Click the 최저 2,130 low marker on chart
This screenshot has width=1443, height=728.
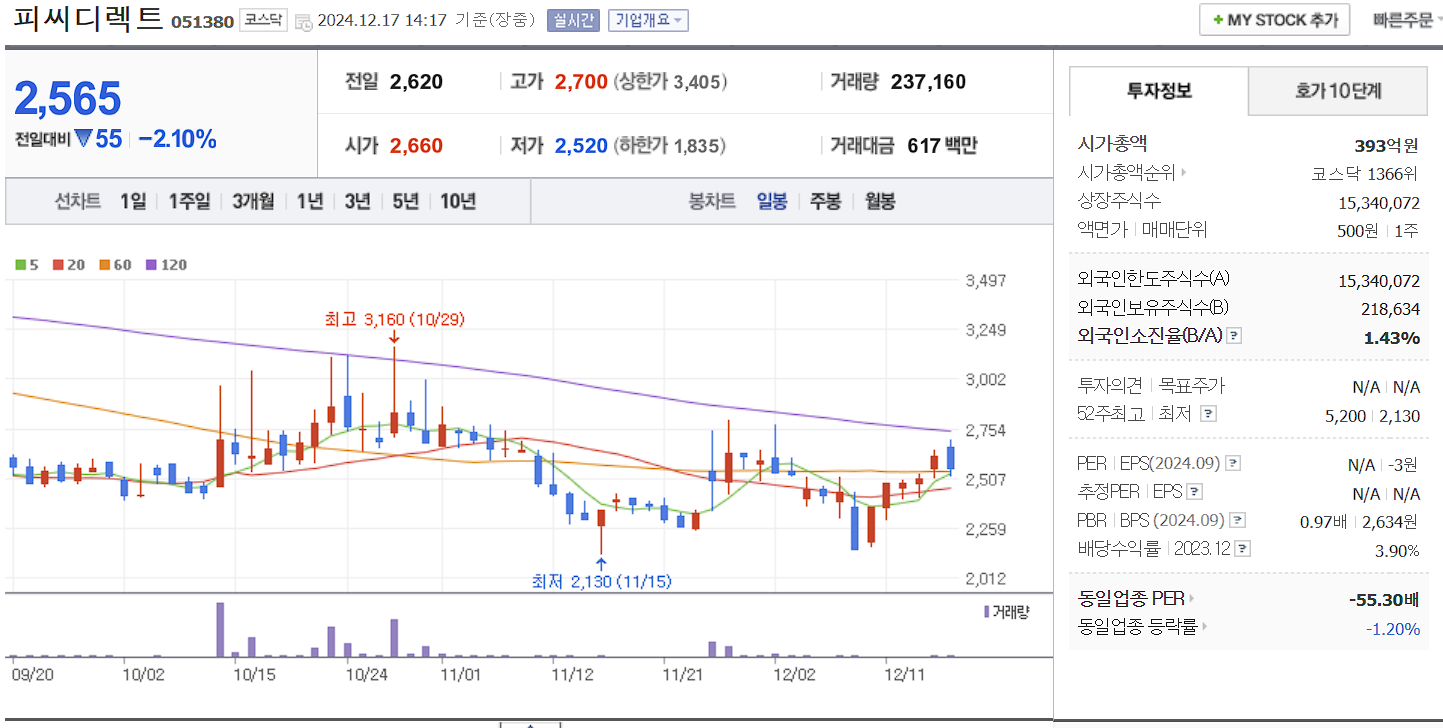click(x=600, y=580)
